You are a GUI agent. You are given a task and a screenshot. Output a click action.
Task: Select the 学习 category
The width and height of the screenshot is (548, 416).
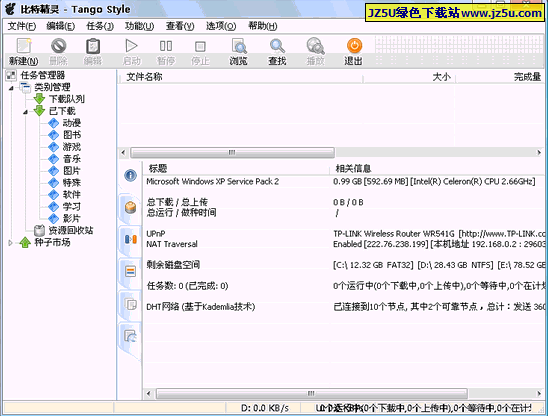pyautogui.click(x=72, y=207)
